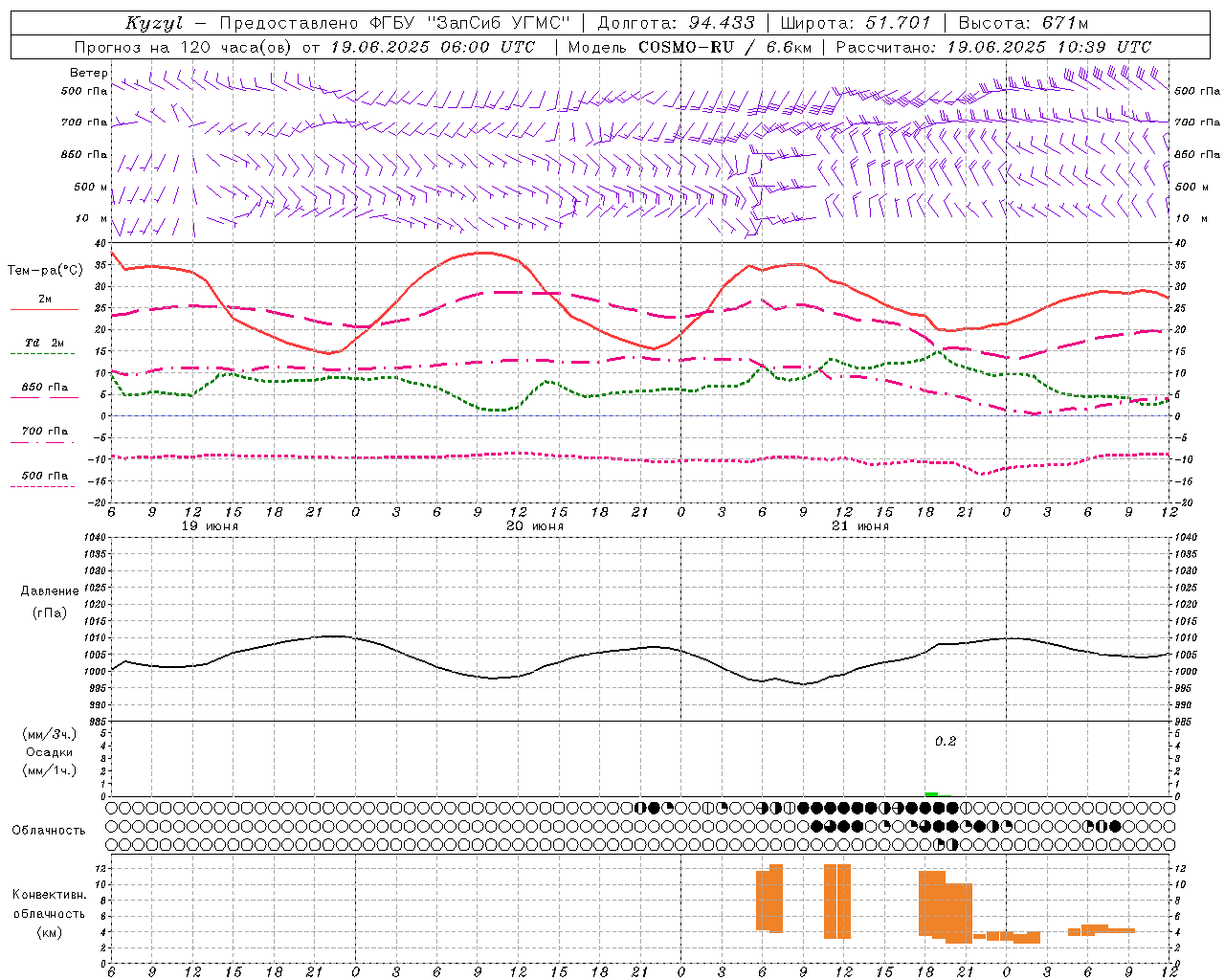Click the 2м legend entry for temperature
Viewport: 1225px width, 980px height.
click(x=45, y=299)
